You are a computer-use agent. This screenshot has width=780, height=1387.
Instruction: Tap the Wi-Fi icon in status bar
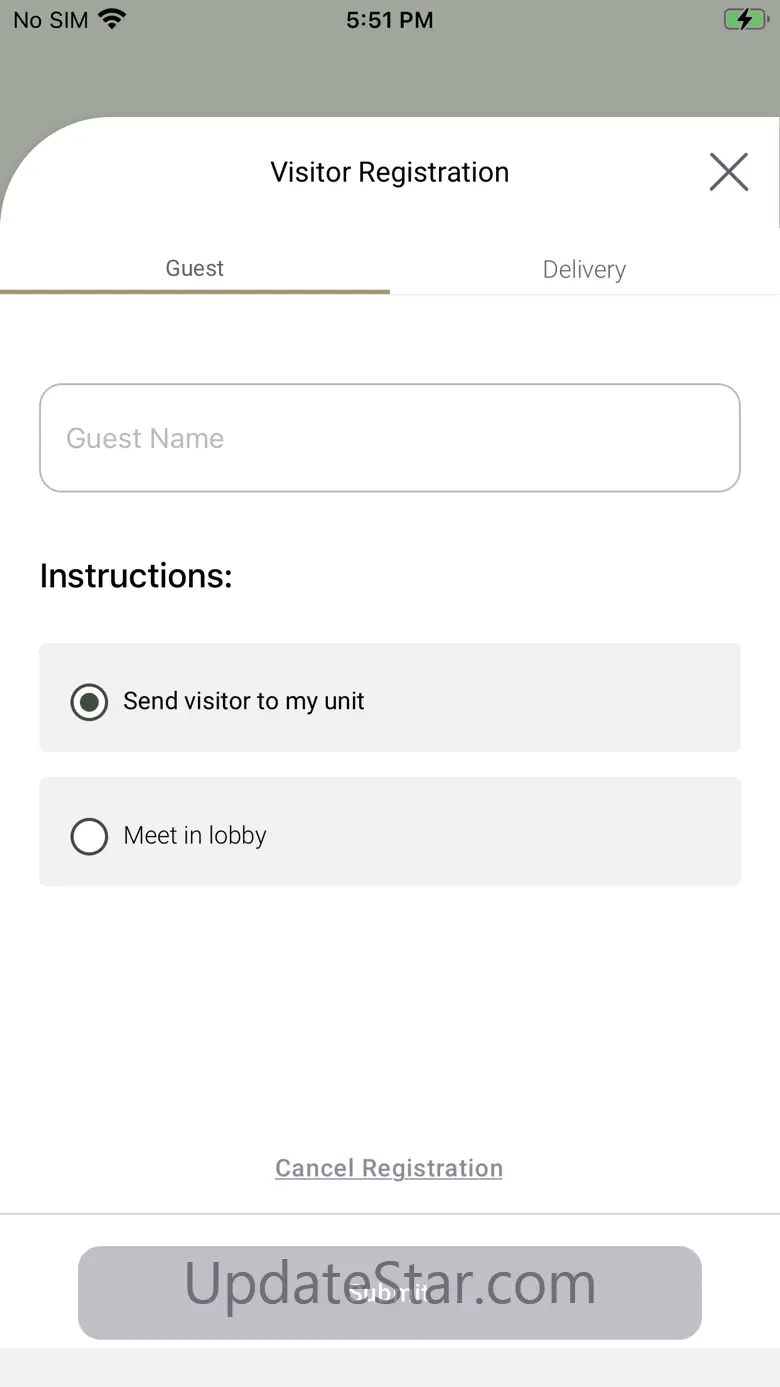click(x=112, y=19)
